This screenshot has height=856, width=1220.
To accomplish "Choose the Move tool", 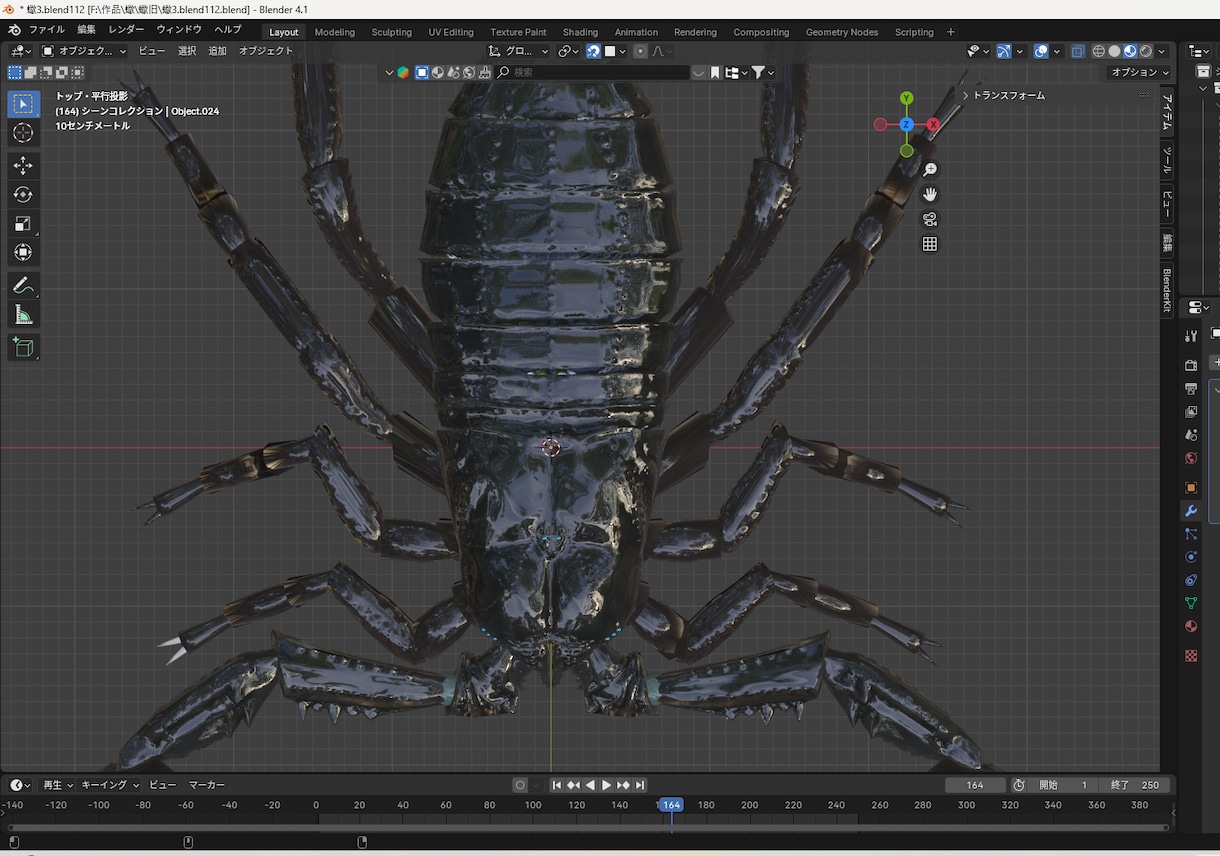I will (x=24, y=165).
